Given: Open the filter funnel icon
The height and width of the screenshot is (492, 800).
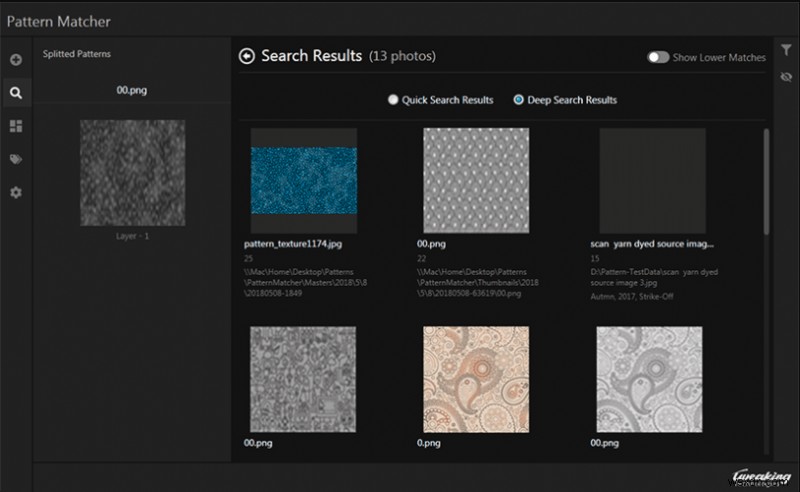Looking at the screenshot, I should (x=786, y=49).
